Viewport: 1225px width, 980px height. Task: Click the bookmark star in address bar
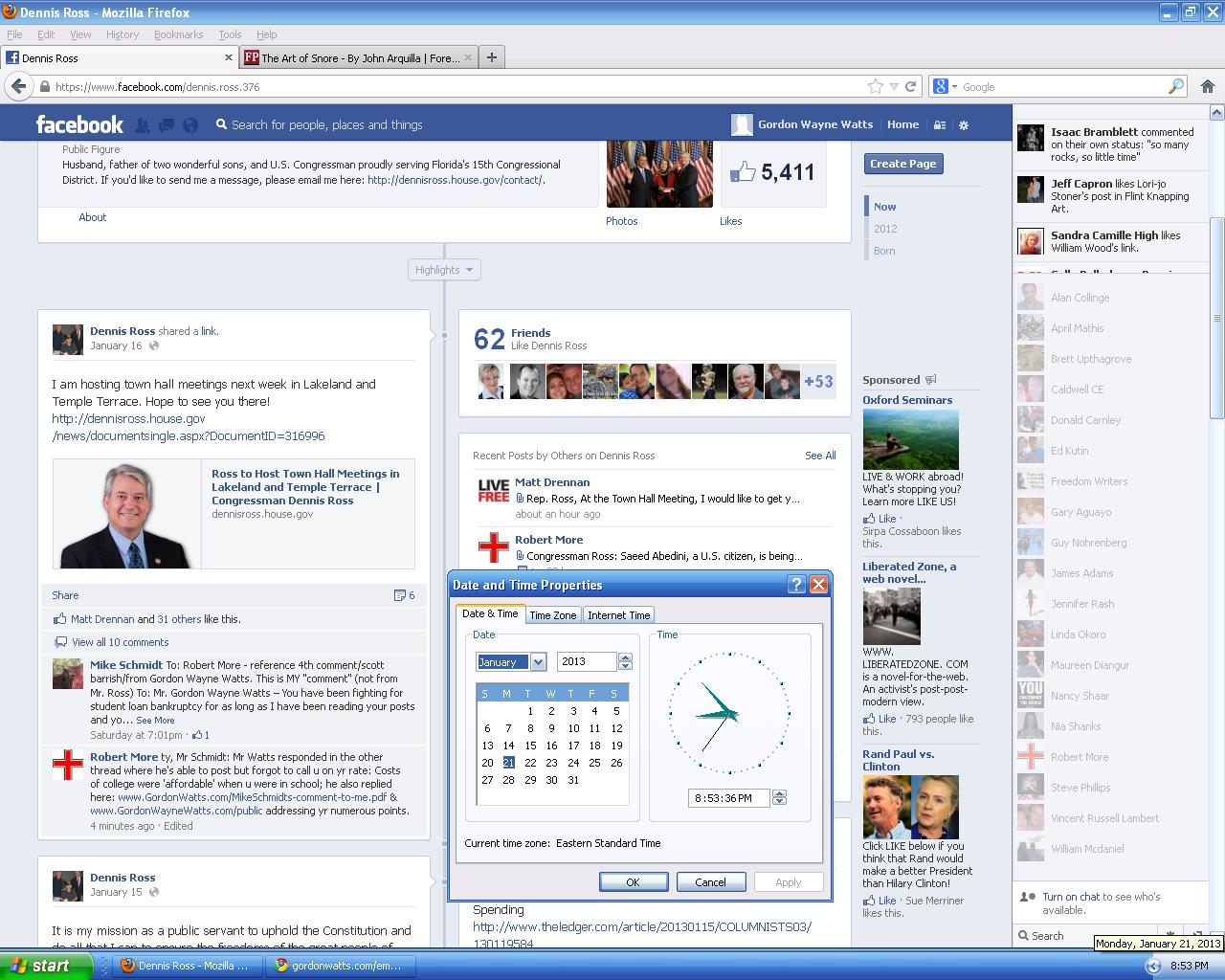[875, 86]
